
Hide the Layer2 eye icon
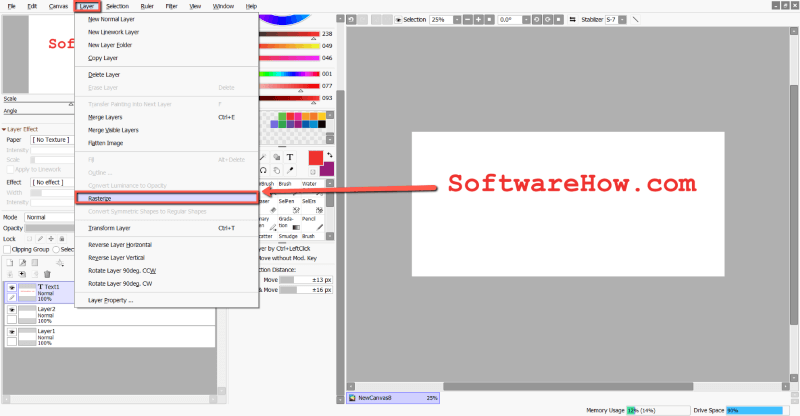tap(12, 310)
